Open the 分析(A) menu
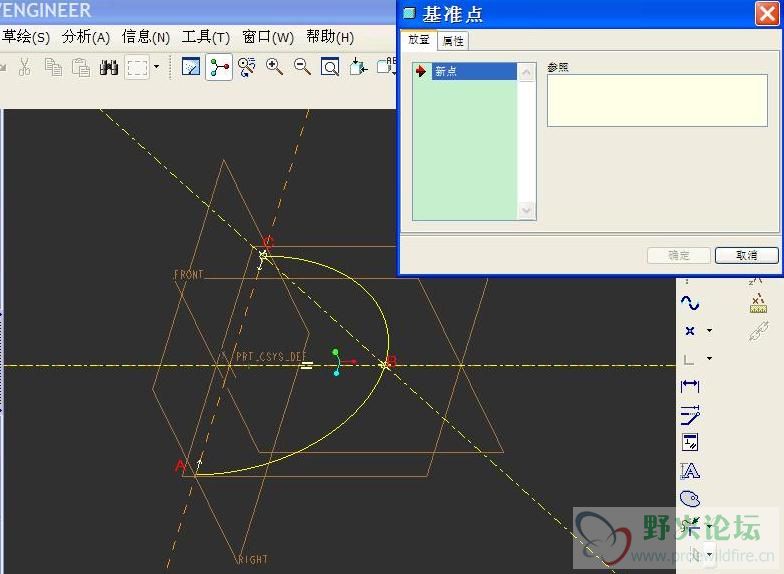 coord(86,37)
